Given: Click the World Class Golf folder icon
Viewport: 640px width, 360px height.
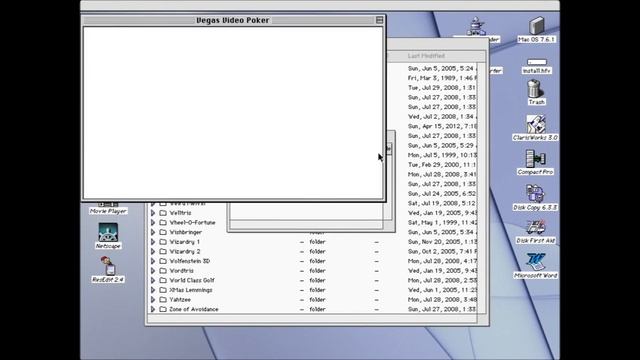Looking at the screenshot, I should pyautogui.click(x=163, y=280).
